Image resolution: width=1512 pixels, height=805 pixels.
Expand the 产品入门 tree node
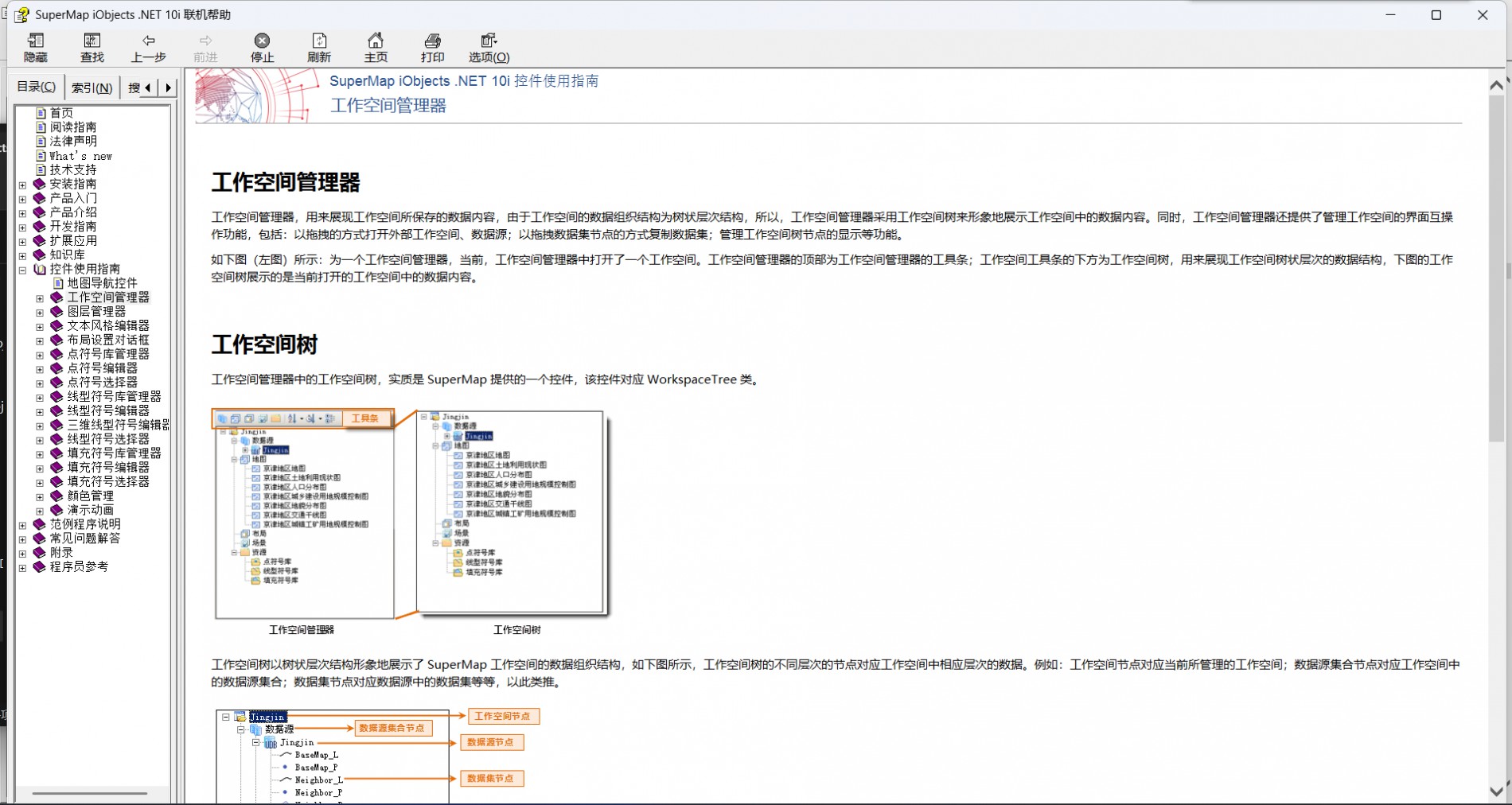[x=22, y=200]
